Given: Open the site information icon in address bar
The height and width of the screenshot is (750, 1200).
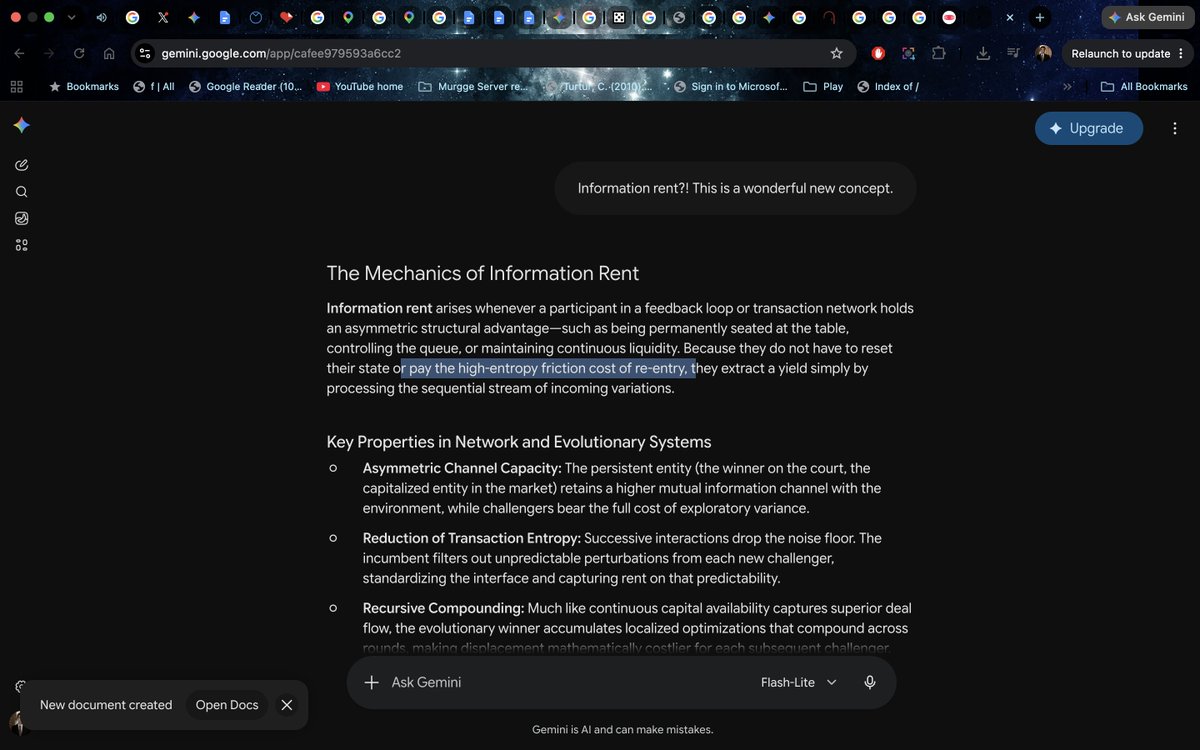Looking at the screenshot, I should point(145,53).
